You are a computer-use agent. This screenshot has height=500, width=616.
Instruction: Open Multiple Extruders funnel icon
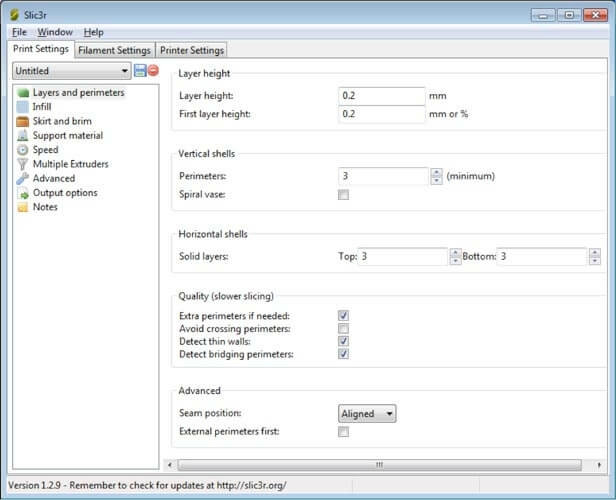pyautogui.click(x=23, y=164)
